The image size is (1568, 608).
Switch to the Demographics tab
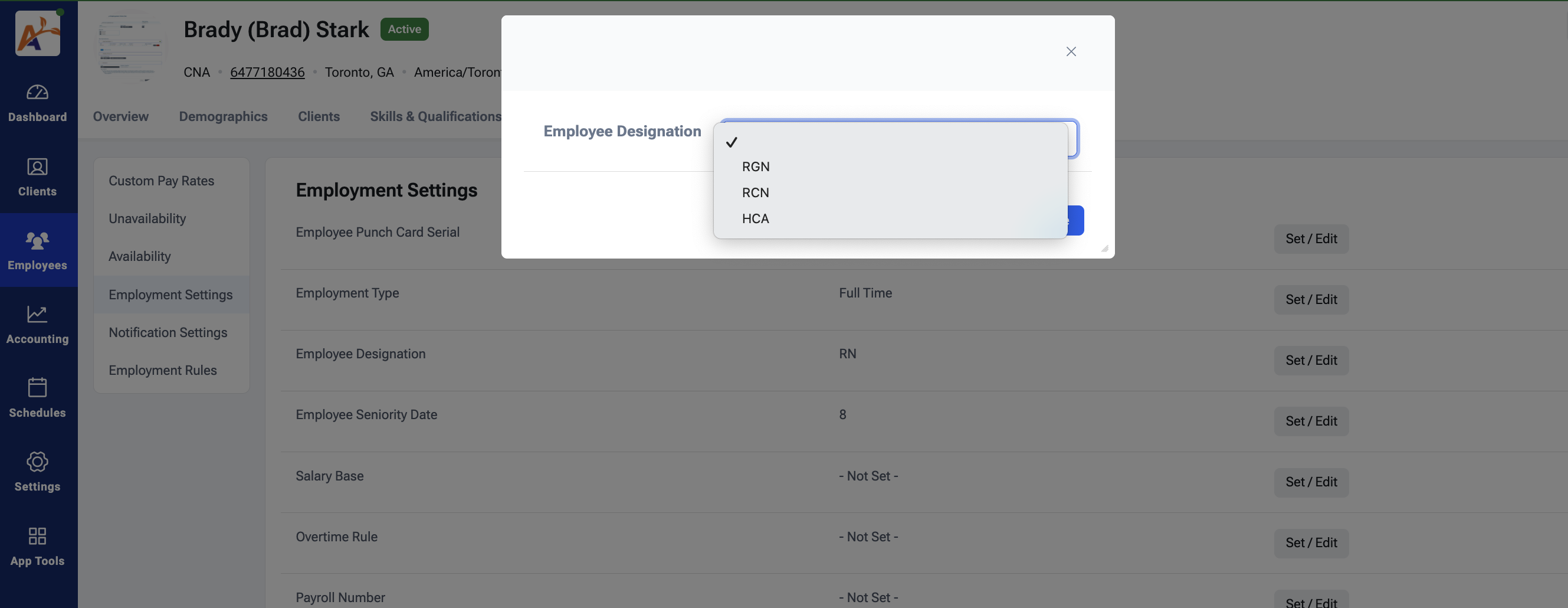click(223, 117)
